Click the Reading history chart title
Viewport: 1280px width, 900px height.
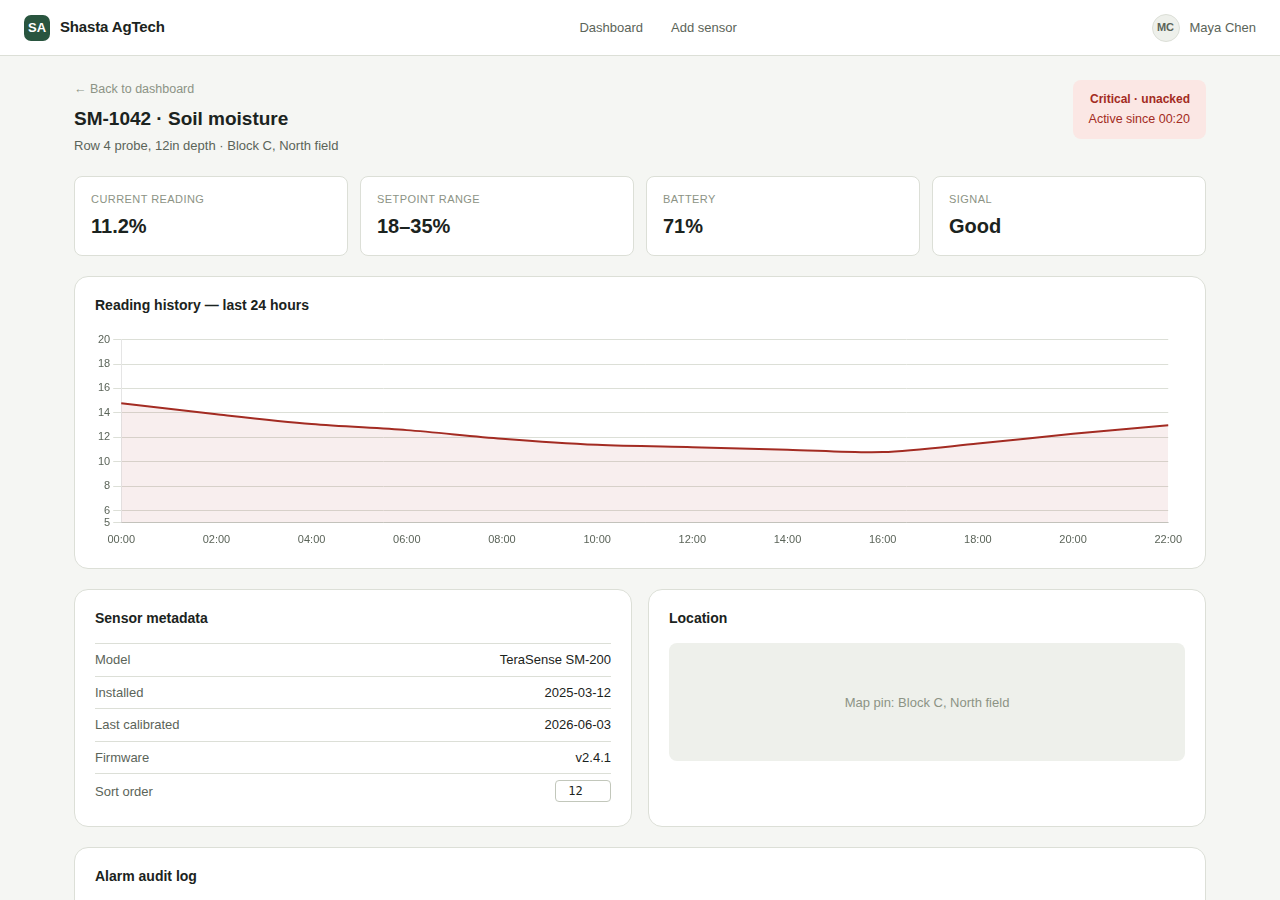click(x=202, y=305)
